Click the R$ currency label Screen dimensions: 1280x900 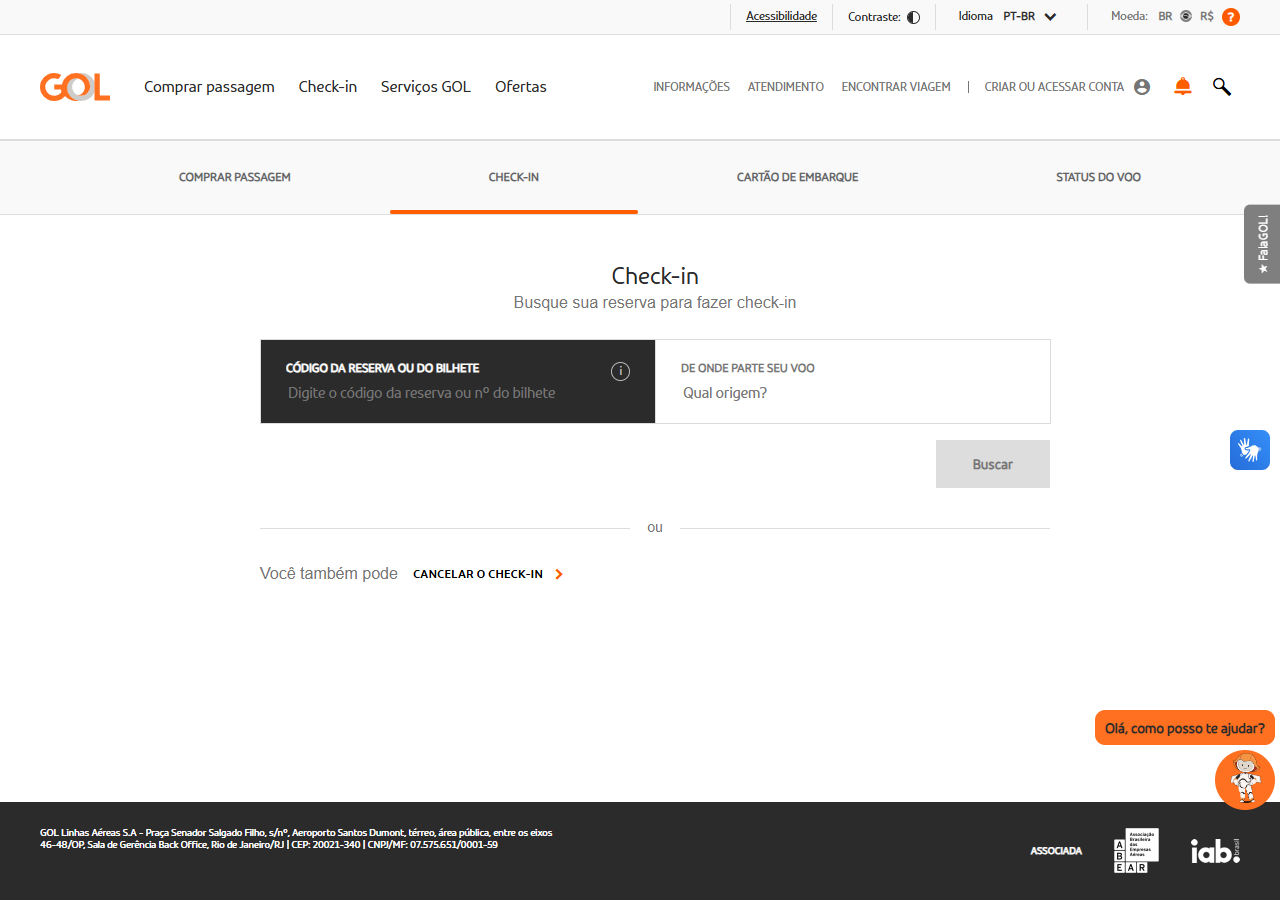[x=1207, y=16]
